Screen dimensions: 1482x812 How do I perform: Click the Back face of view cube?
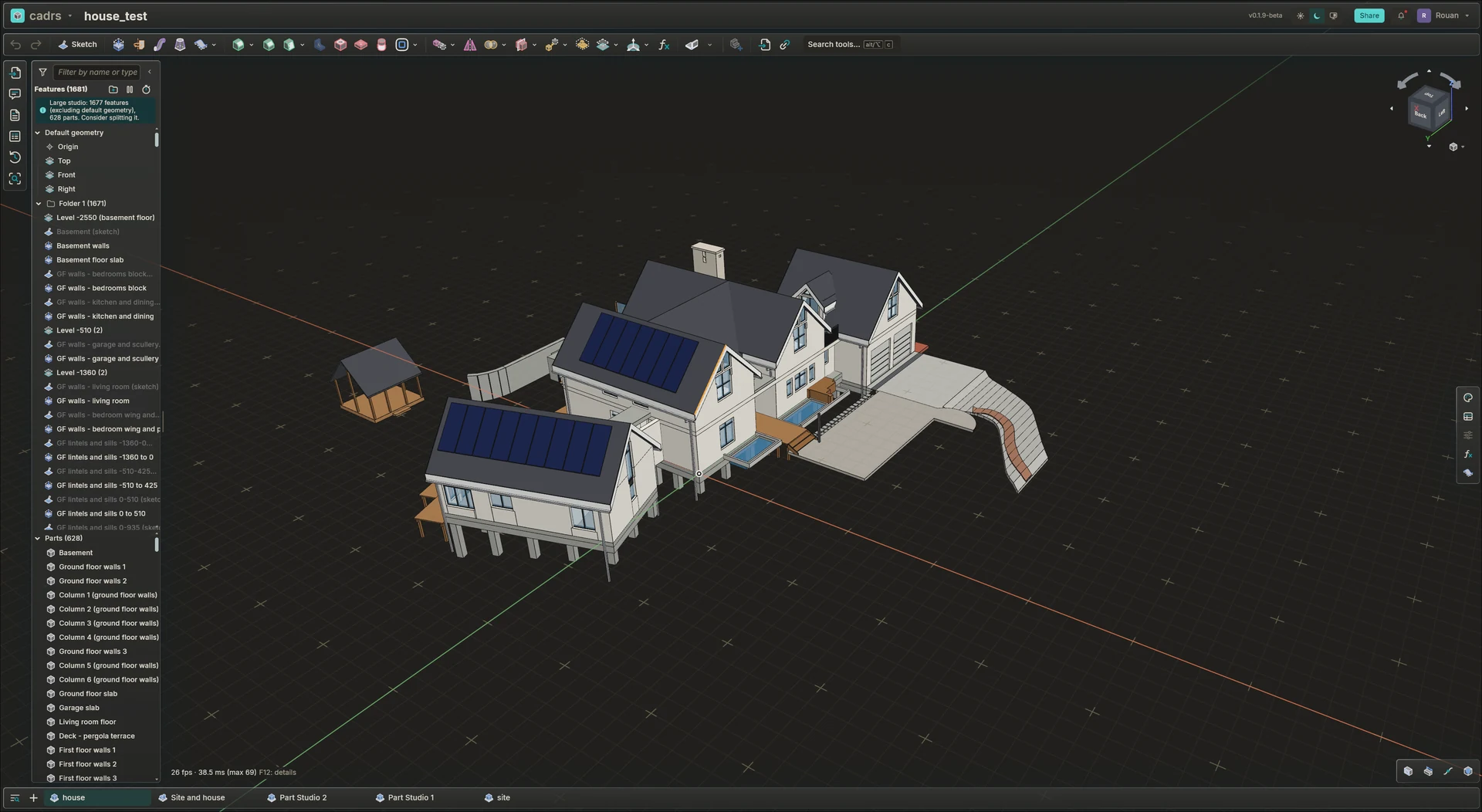pos(1419,115)
